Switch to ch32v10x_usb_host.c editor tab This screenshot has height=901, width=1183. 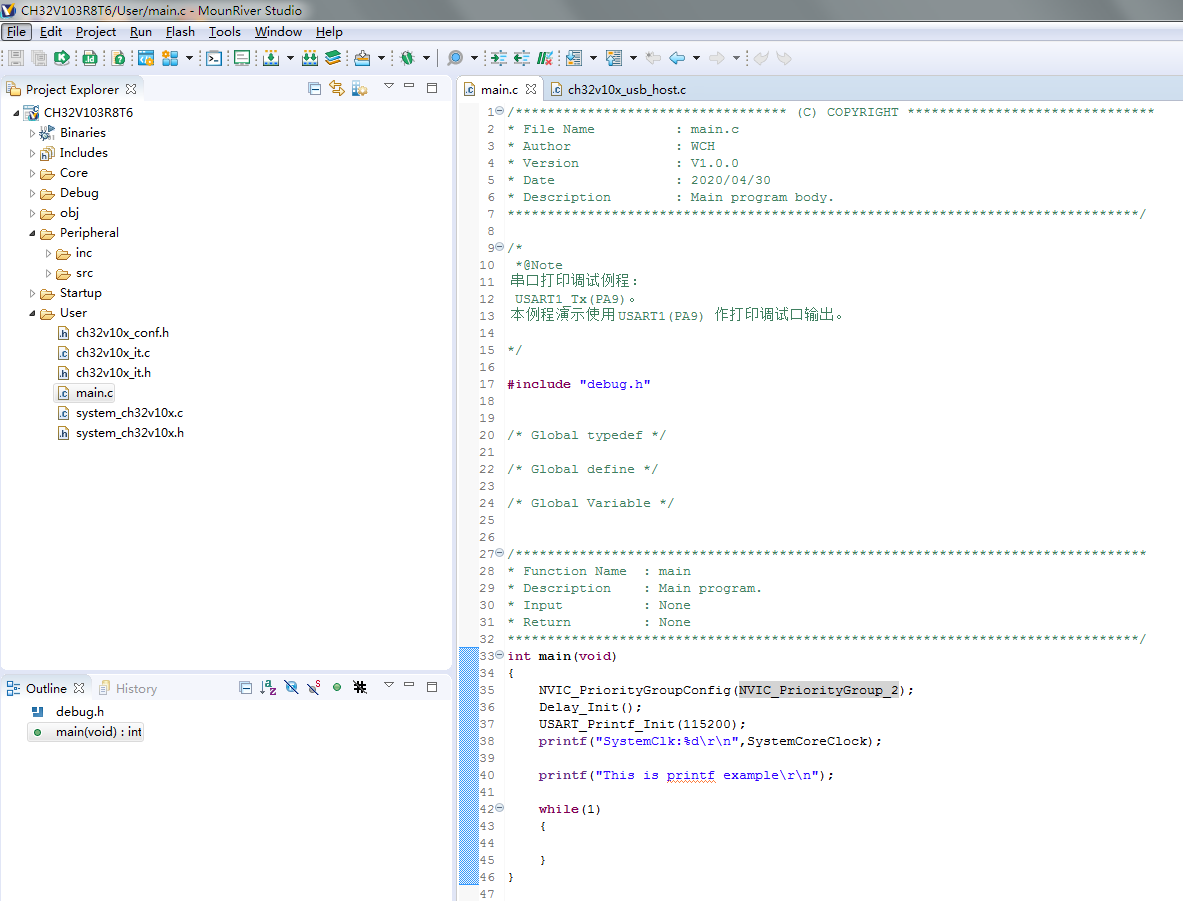[x=625, y=90]
